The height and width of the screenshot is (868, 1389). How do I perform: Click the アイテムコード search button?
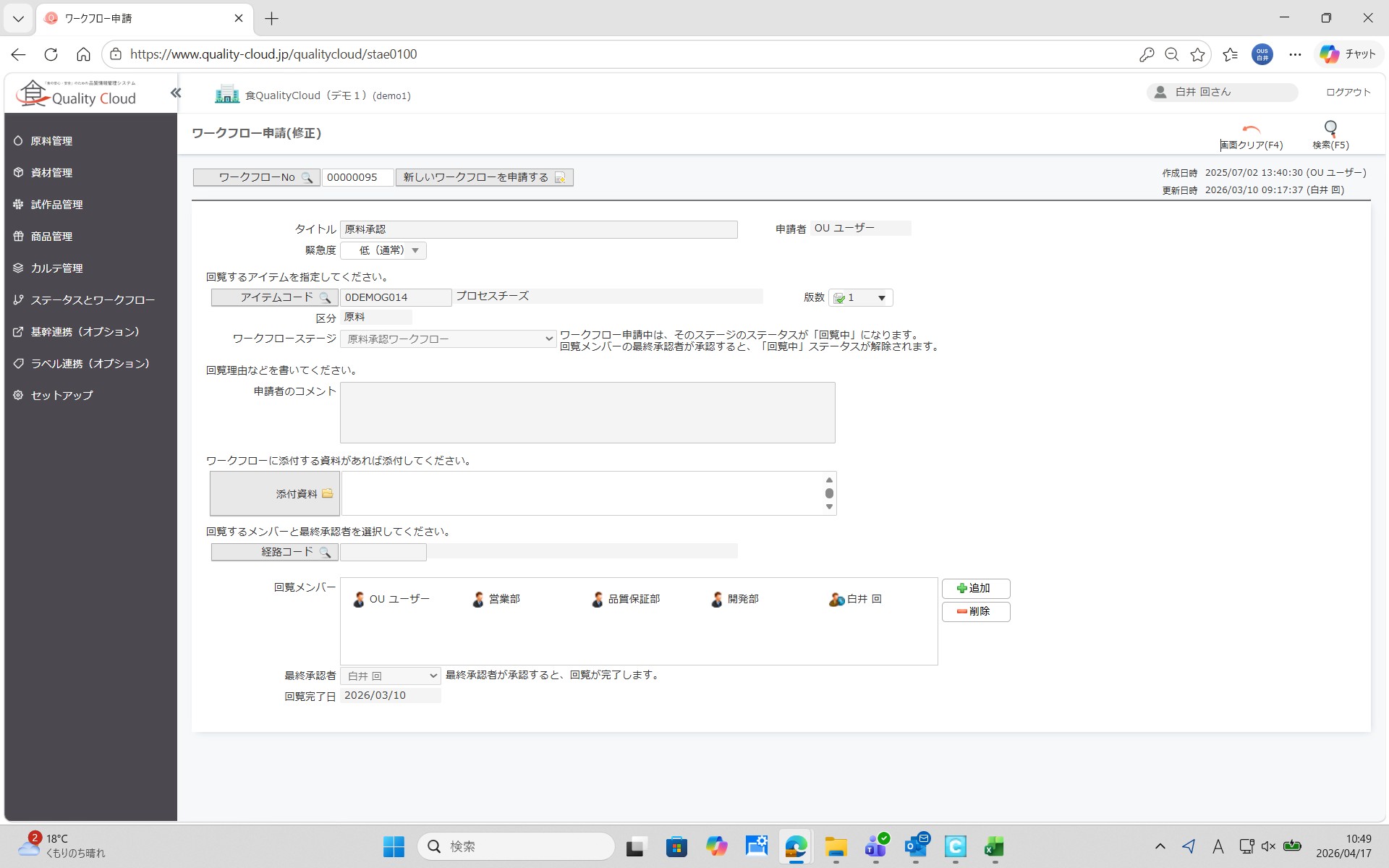point(275,297)
